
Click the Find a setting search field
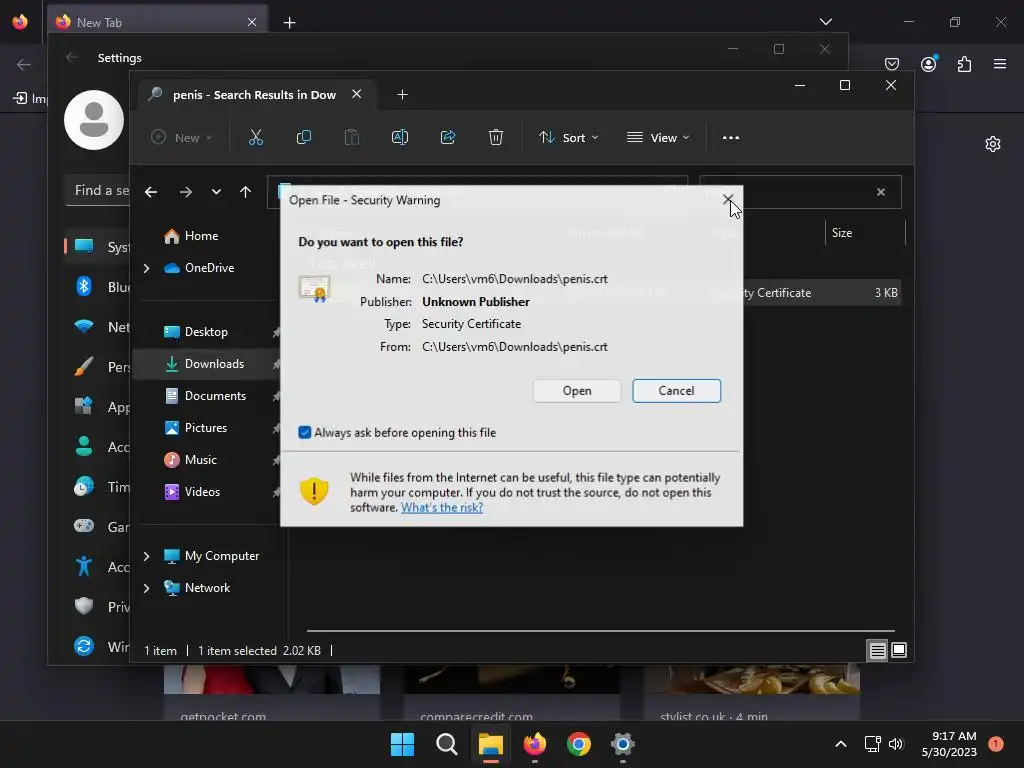98,191
